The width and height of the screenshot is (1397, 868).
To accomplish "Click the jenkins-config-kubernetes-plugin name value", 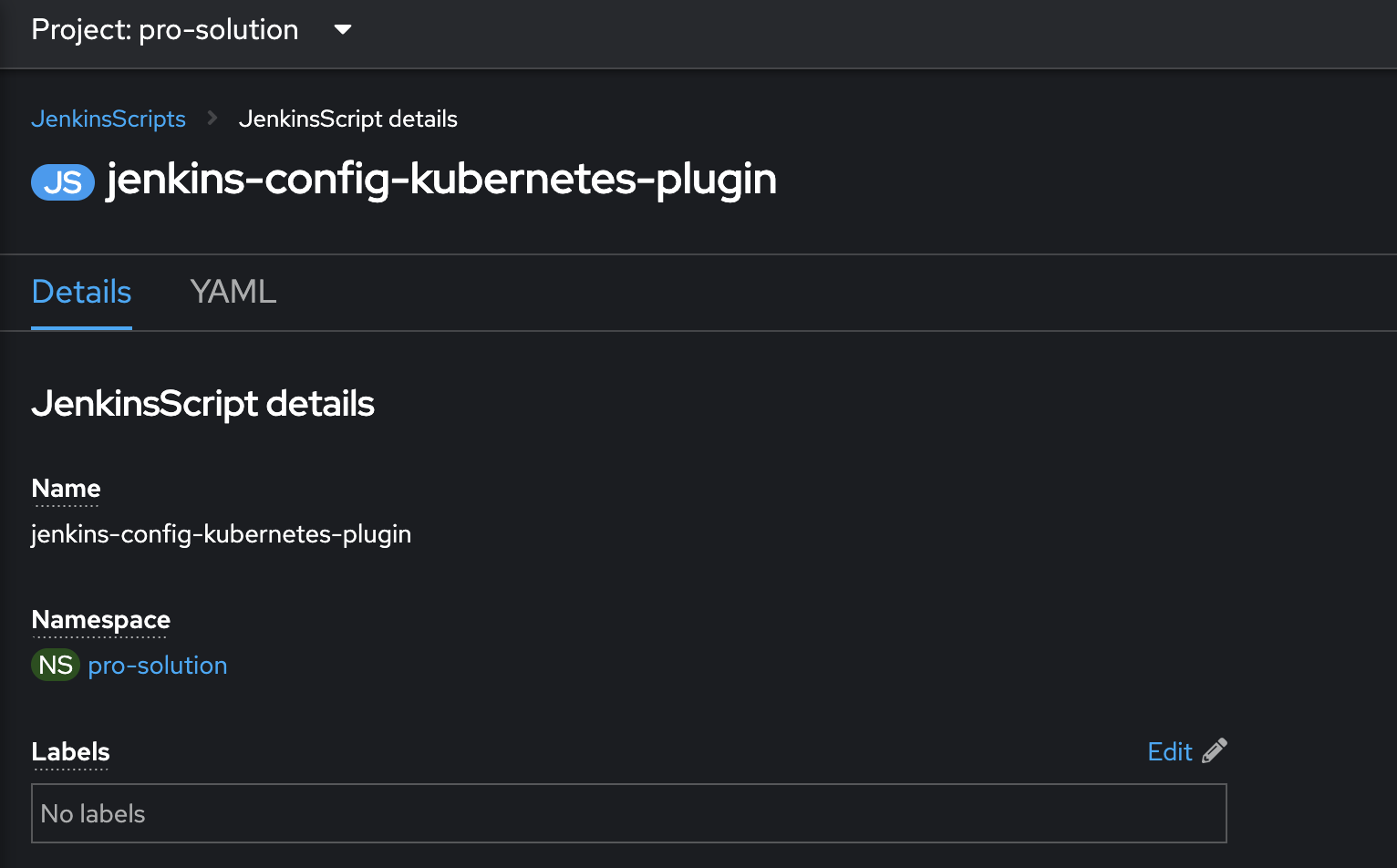I will [222, 534].
